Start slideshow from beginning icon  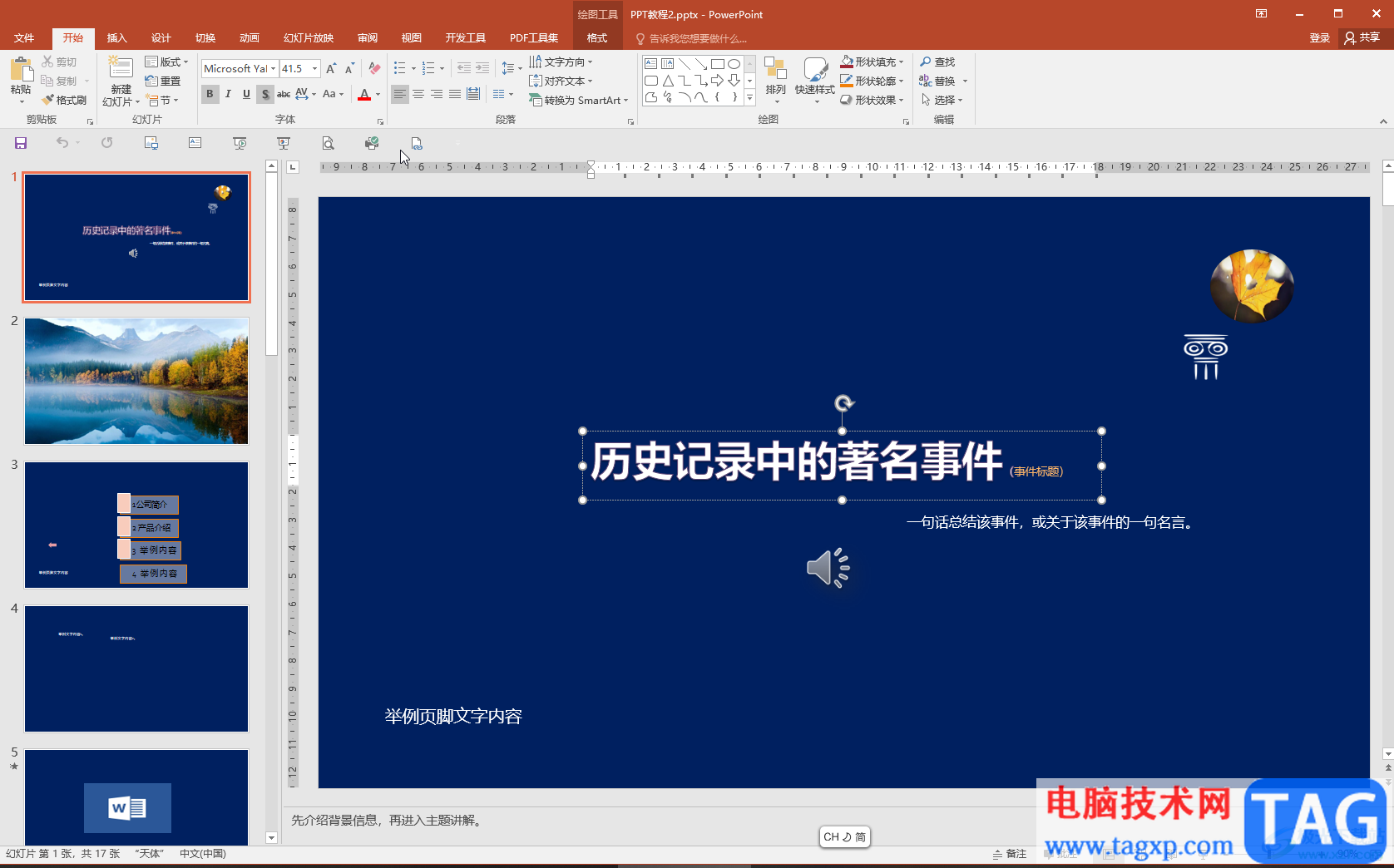pyautogui.click(x=240, y=143)
